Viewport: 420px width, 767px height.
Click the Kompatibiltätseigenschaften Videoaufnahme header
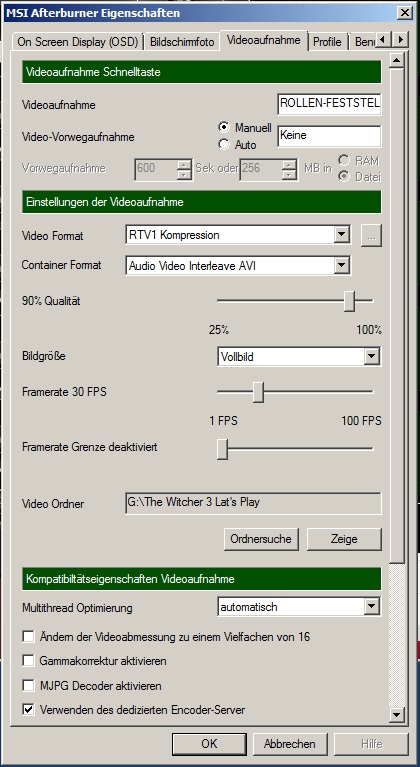[201, 579]
